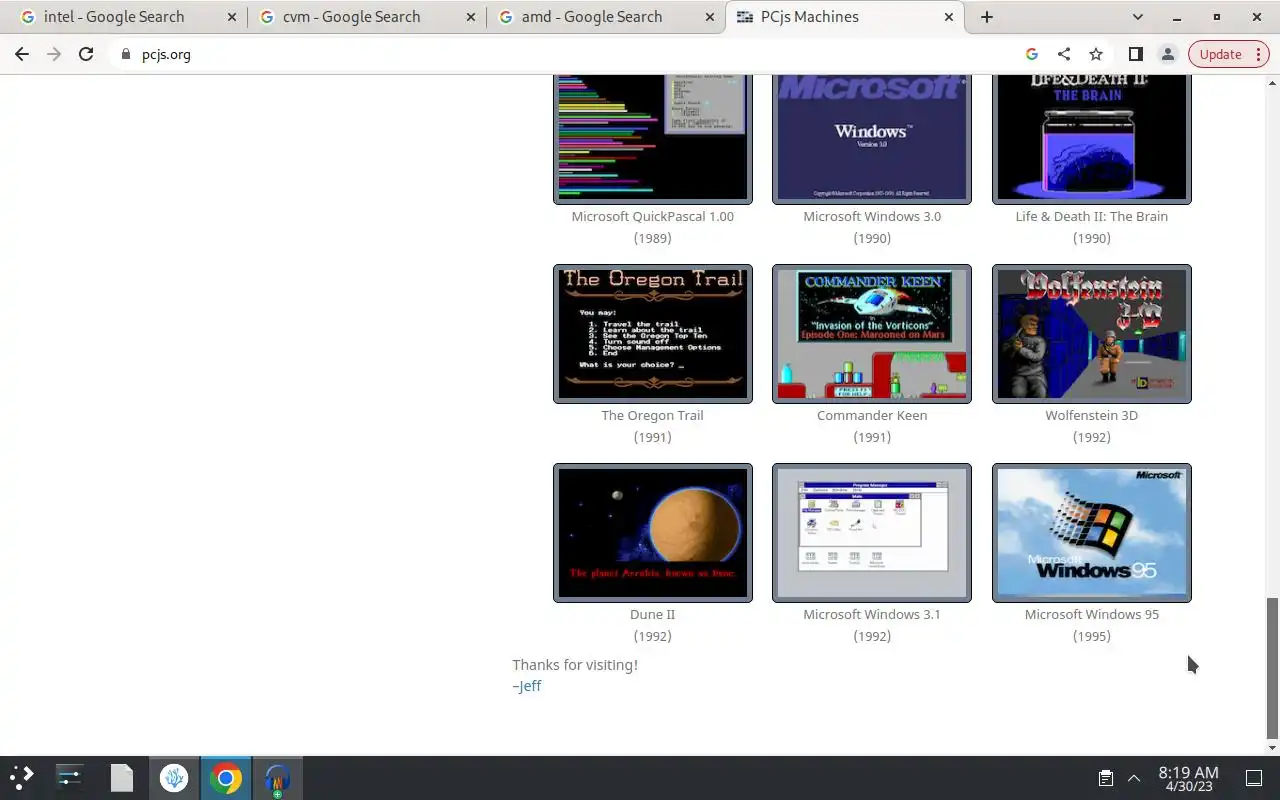Switch to the cvm - Google Search tab

[x=366, y=17]
